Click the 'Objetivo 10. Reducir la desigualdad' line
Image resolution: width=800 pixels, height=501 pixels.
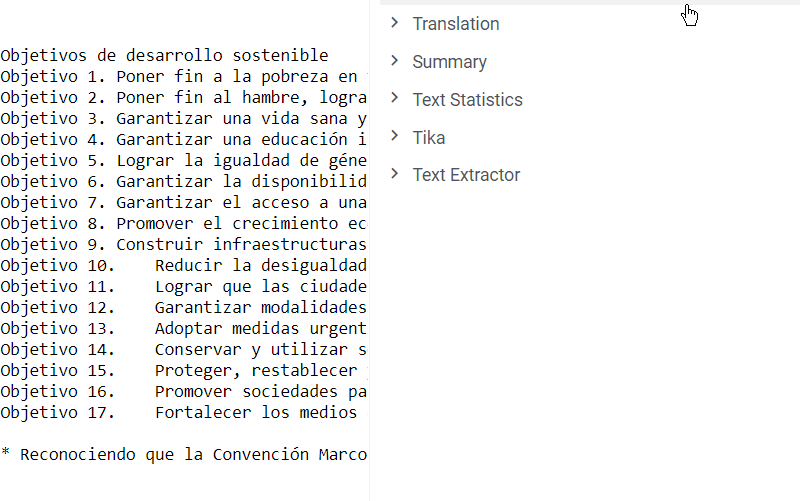[x=184, y=265]
